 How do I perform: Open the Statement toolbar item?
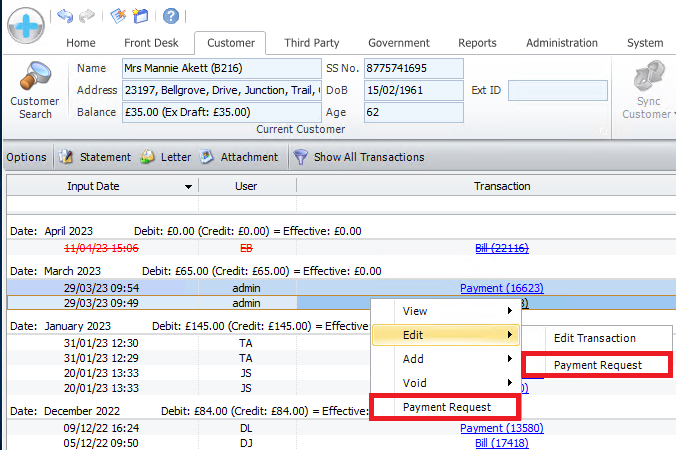(95, 157)
